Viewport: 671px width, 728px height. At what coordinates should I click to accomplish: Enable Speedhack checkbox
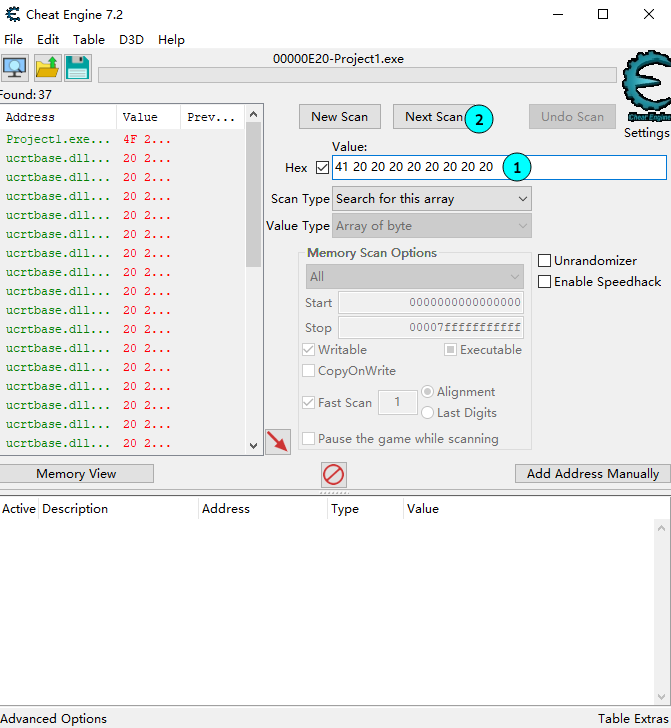544,281
